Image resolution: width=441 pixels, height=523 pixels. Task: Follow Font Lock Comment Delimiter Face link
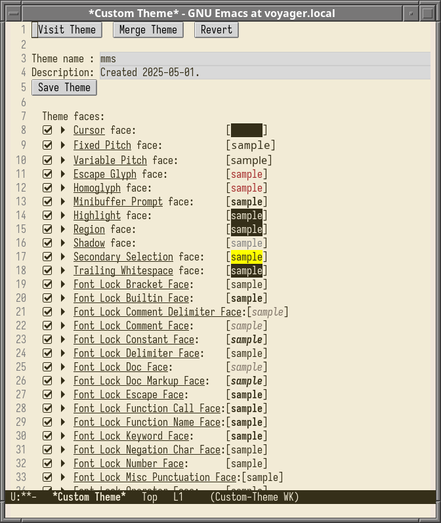coord(157,312)
